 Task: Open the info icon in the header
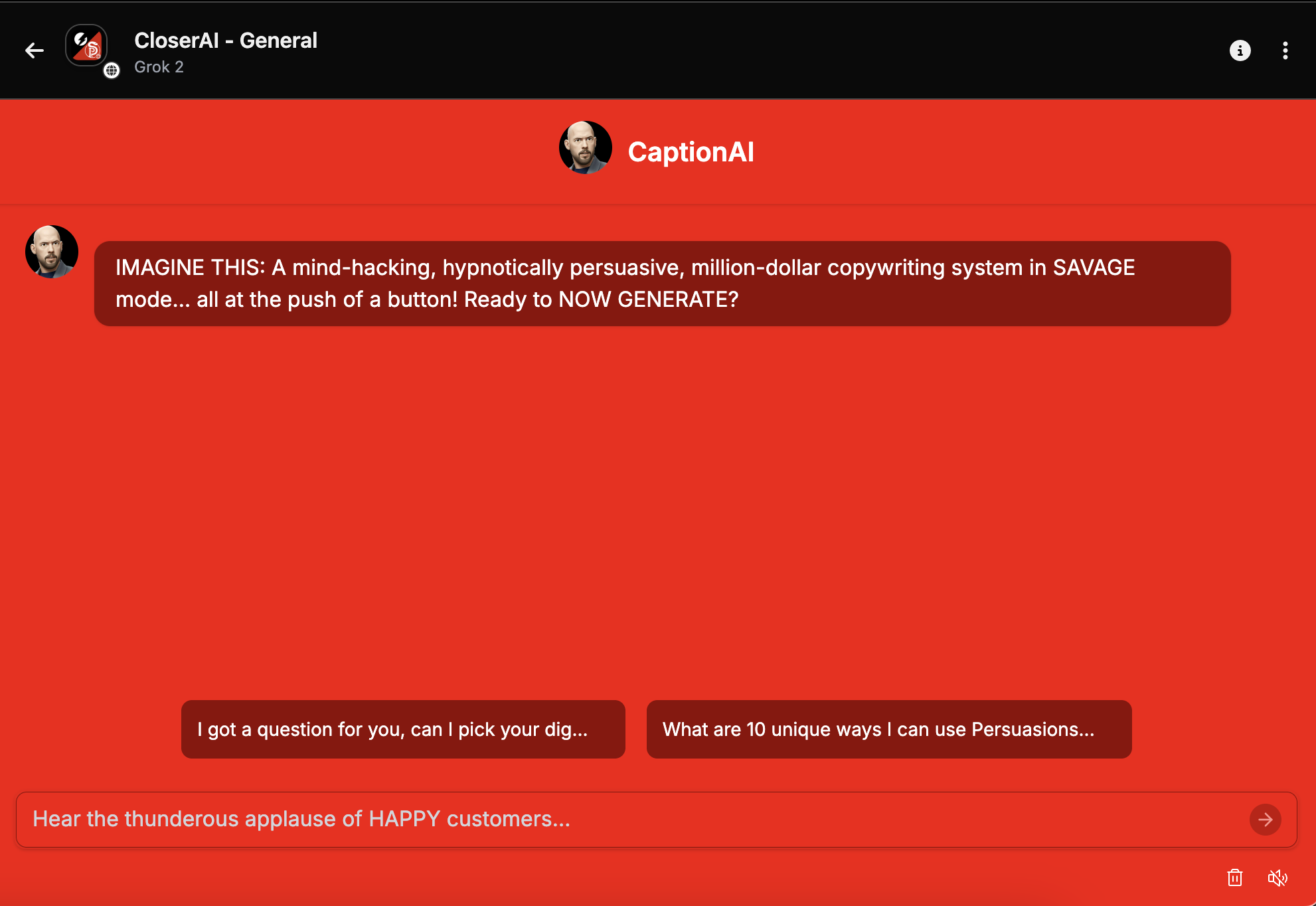pos(1240,50)
